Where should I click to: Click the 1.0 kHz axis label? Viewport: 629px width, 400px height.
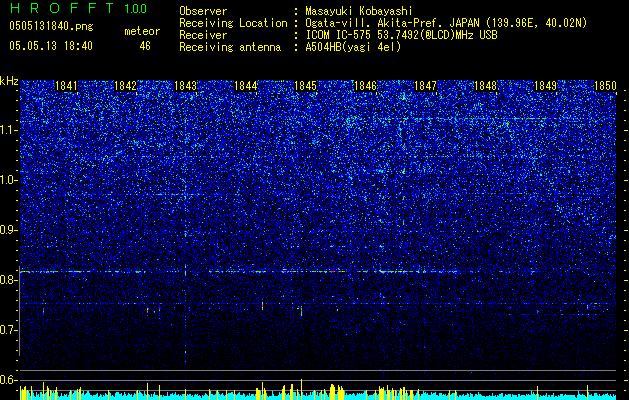[x=8, y=180]
